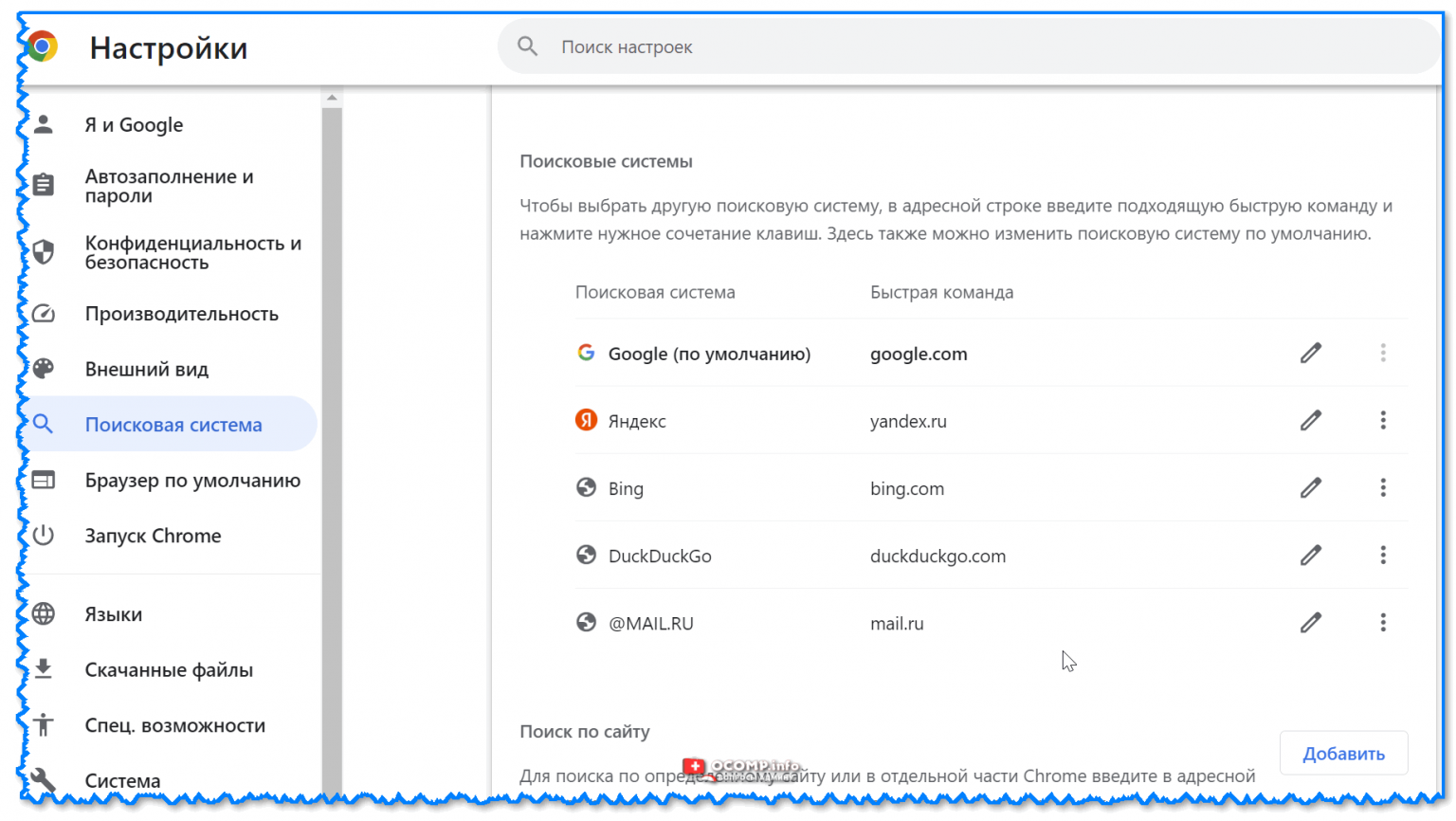
Task: Click the yandex.ru shortcut text
Action: (908, 421)
